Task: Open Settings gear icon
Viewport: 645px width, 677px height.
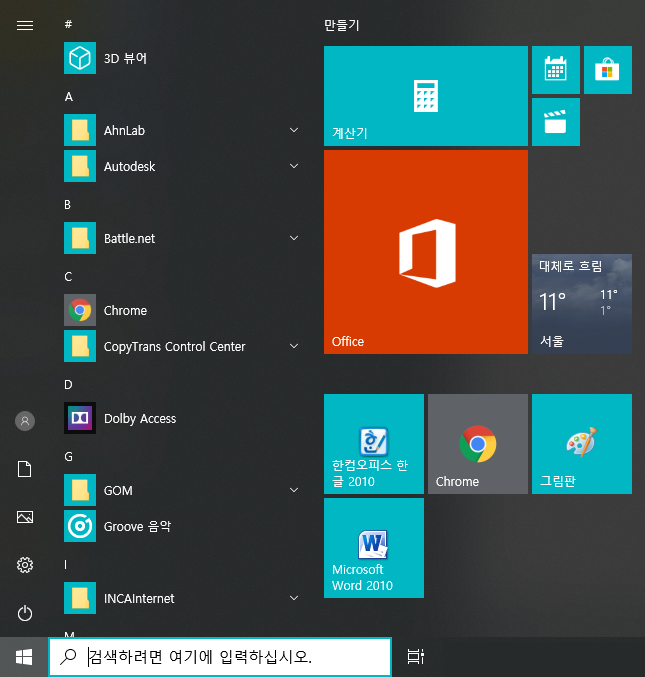Action: [25, 565]
